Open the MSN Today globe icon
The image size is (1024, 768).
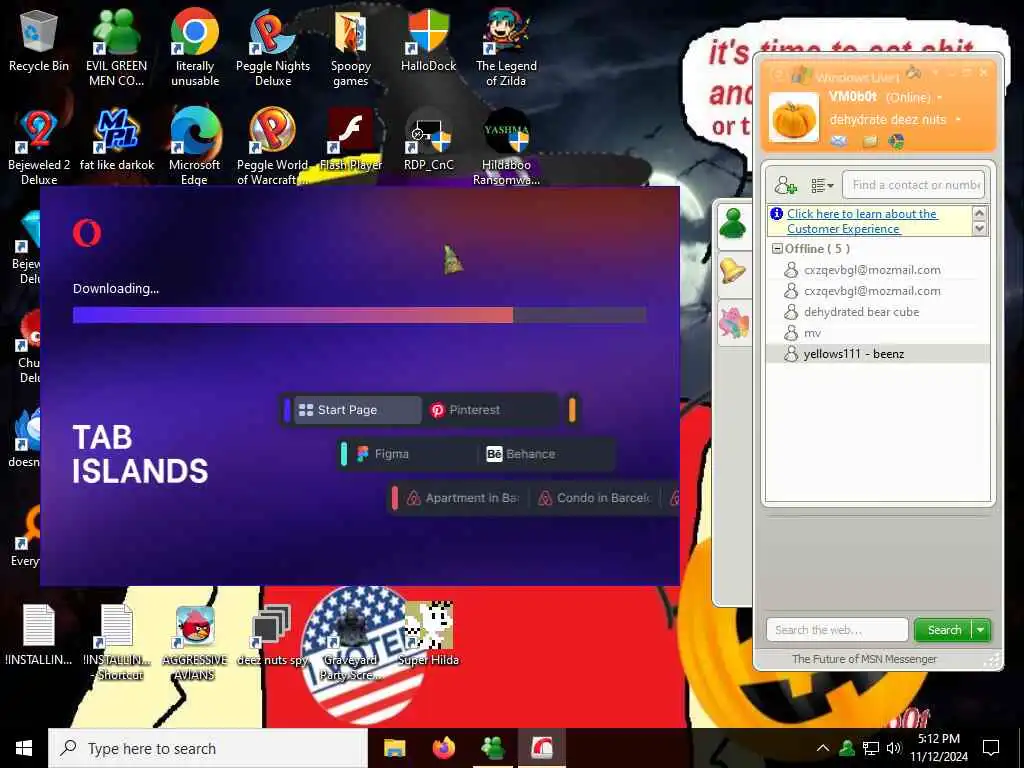coord(897,141)
